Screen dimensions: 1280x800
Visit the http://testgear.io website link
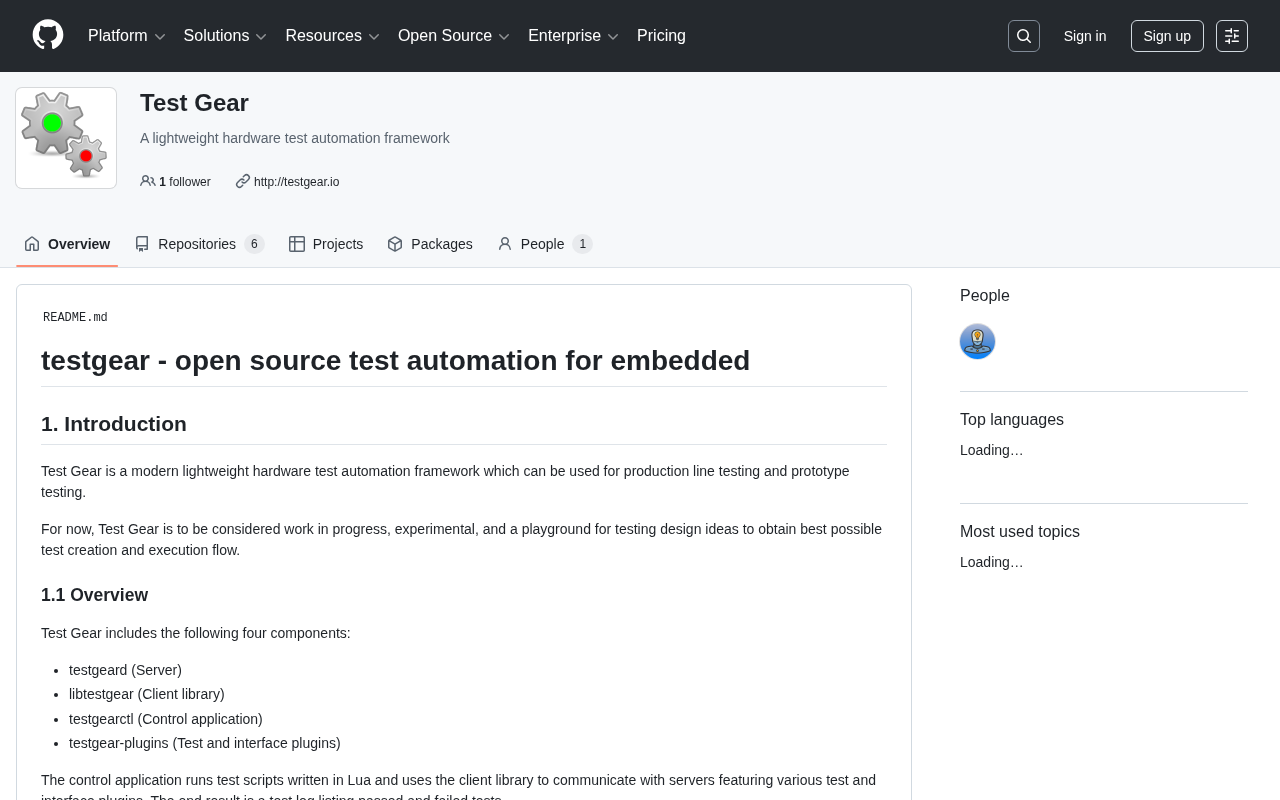pos(296,182)
